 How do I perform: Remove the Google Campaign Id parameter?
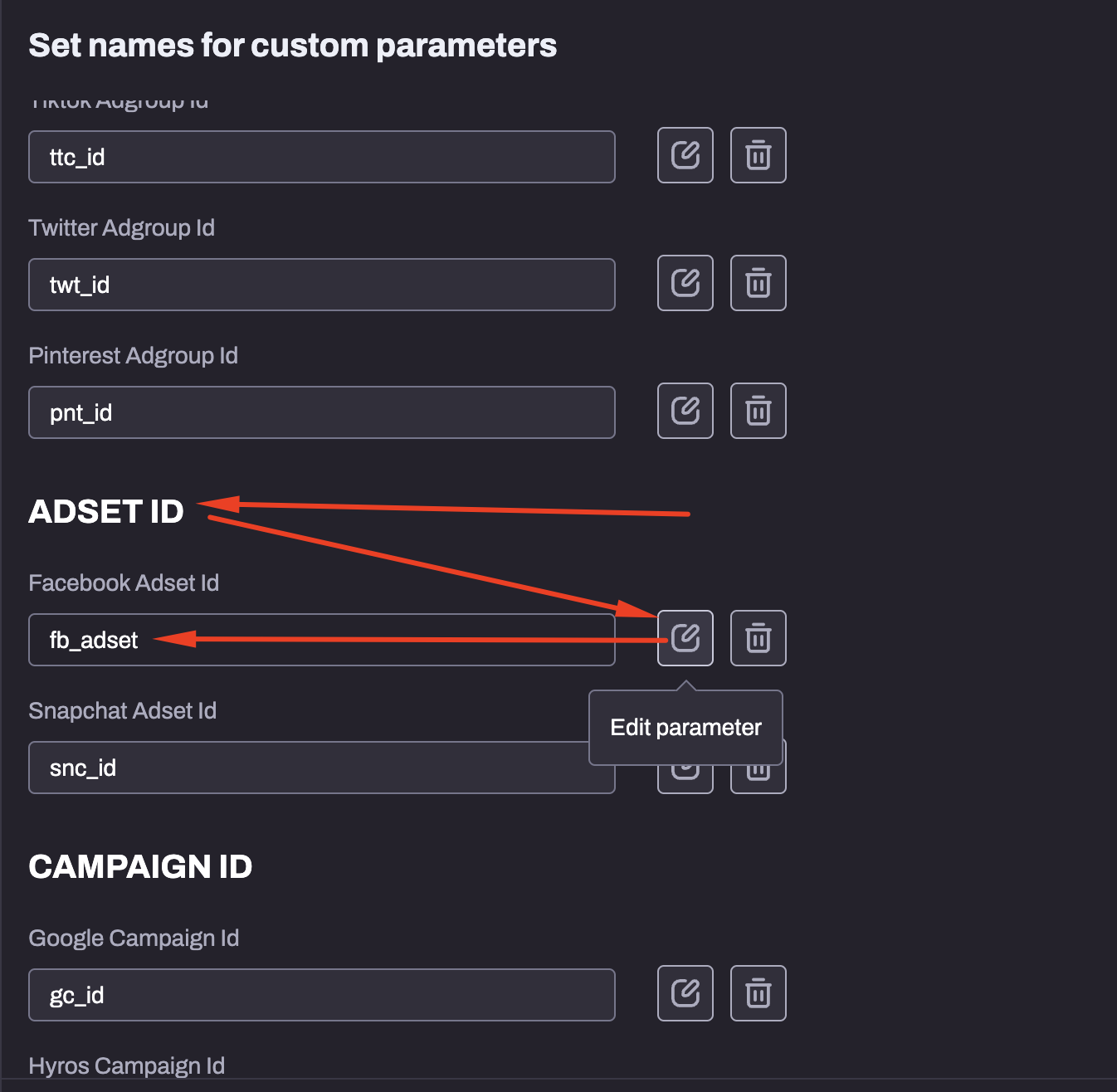point(757,993)
